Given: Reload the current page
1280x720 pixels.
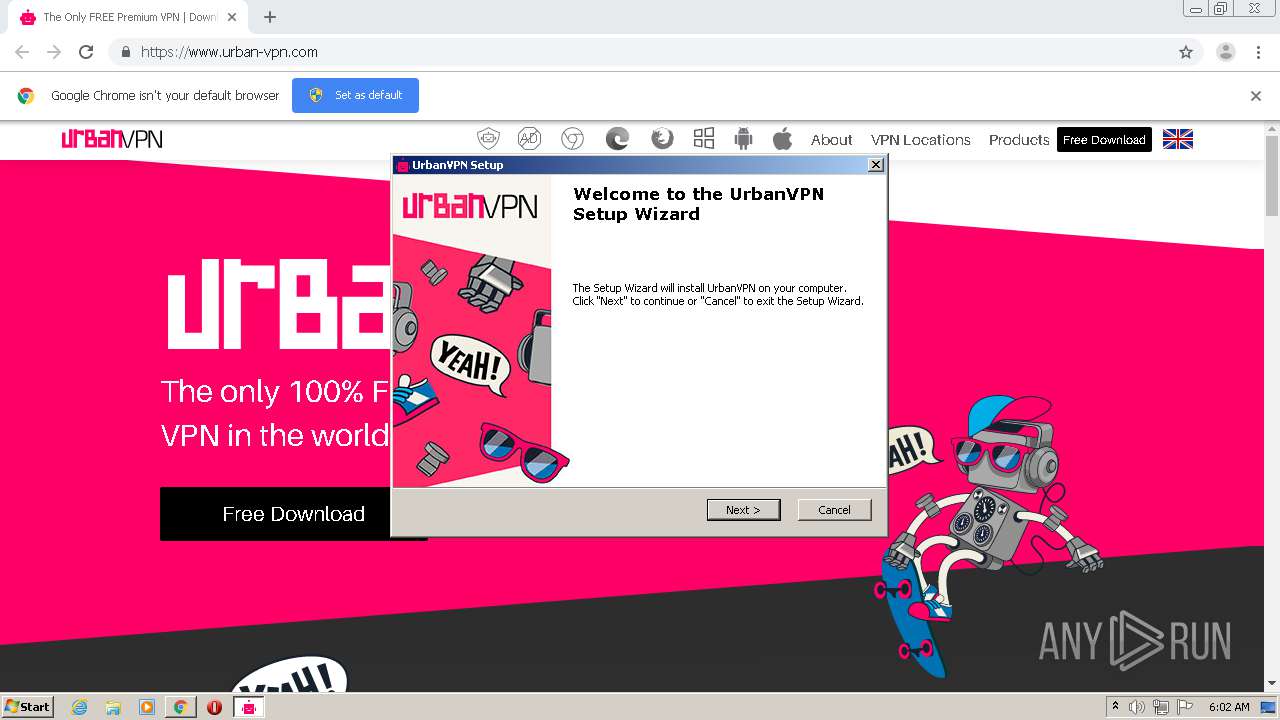Looking at the screenshot, I should [86, 52].
